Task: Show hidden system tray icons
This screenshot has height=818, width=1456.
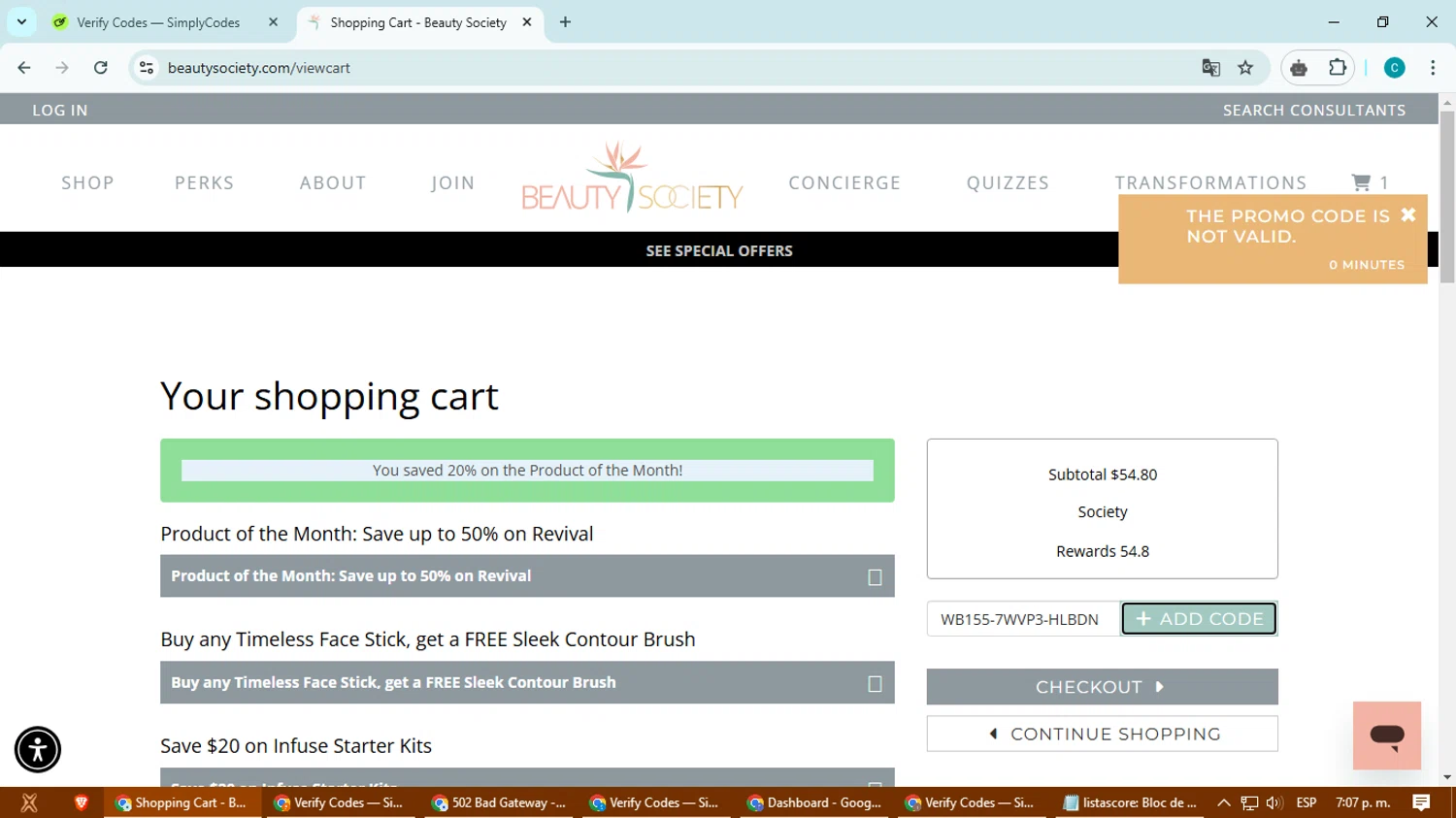Action: [x=1224, y=802]
